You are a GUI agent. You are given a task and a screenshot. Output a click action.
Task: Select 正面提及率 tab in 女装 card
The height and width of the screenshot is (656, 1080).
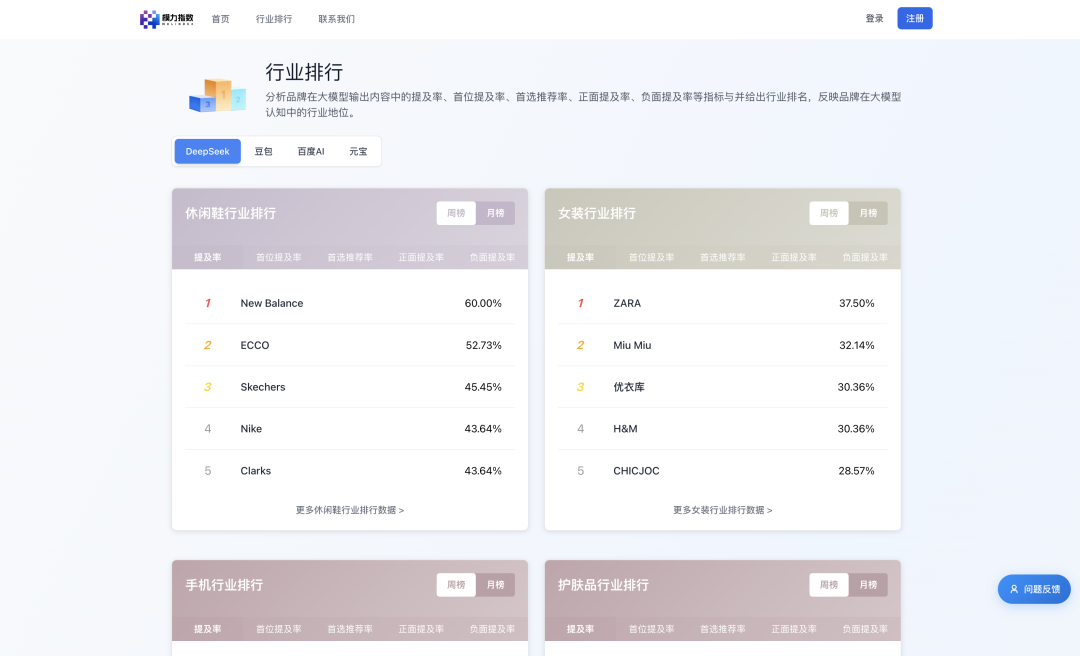coord(793,258)
